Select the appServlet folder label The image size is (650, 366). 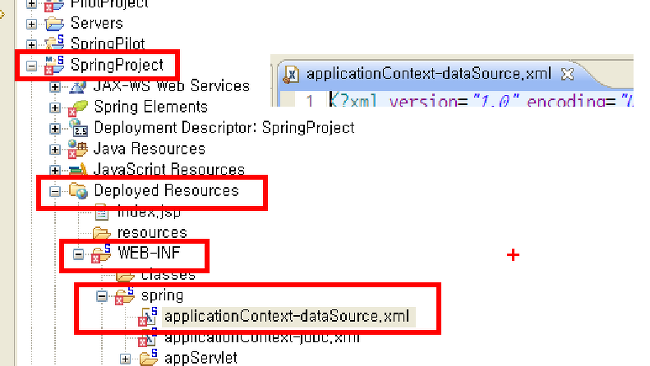[201, 358]
